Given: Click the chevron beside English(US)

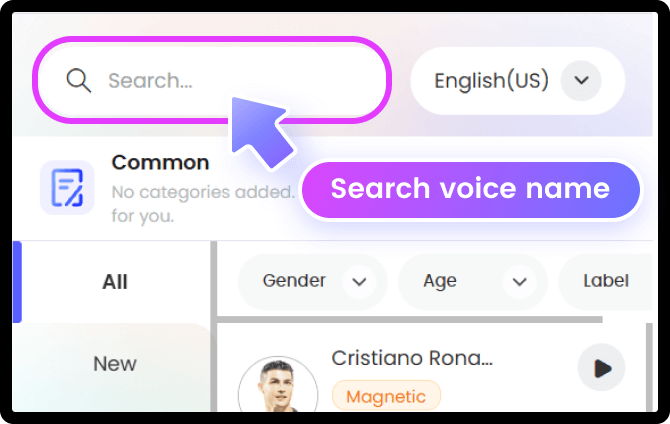Looking at the screenshot, I should point(581,80).
